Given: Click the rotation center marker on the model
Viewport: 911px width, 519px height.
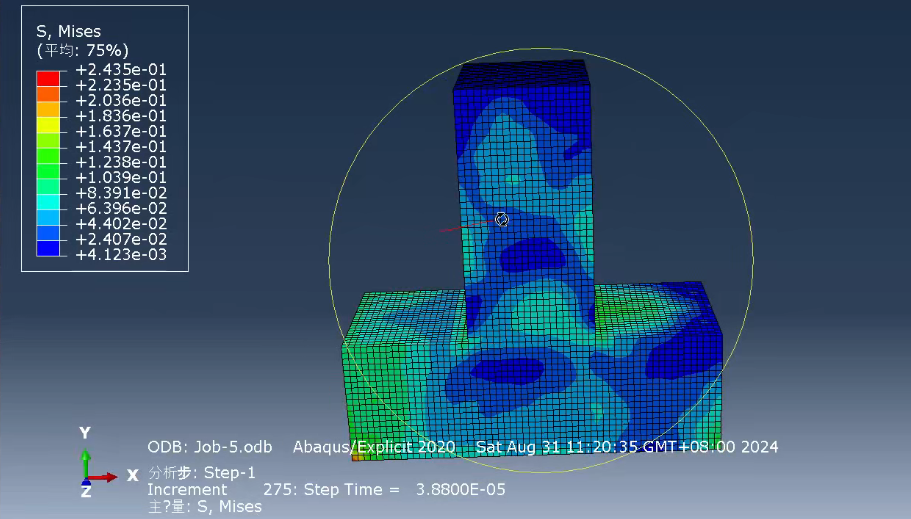Looking at the screenshot, I should coord(501,219).
